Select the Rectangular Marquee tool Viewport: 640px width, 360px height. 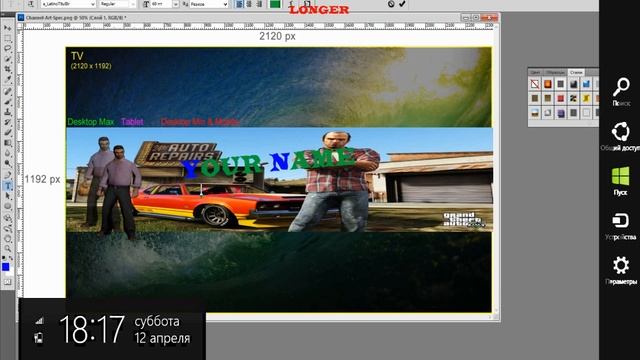click(x=8, y=38)
